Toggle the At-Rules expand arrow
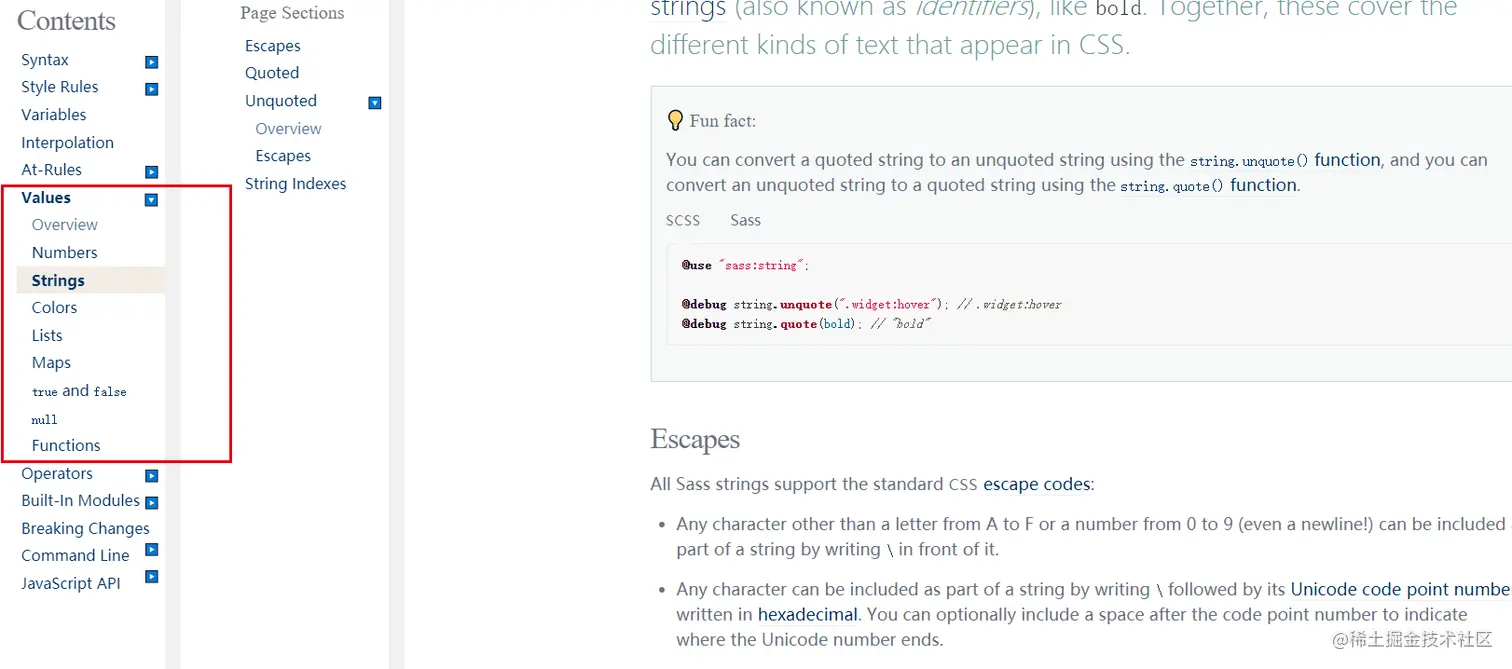 pyautogui.click(x=151, y=172)
